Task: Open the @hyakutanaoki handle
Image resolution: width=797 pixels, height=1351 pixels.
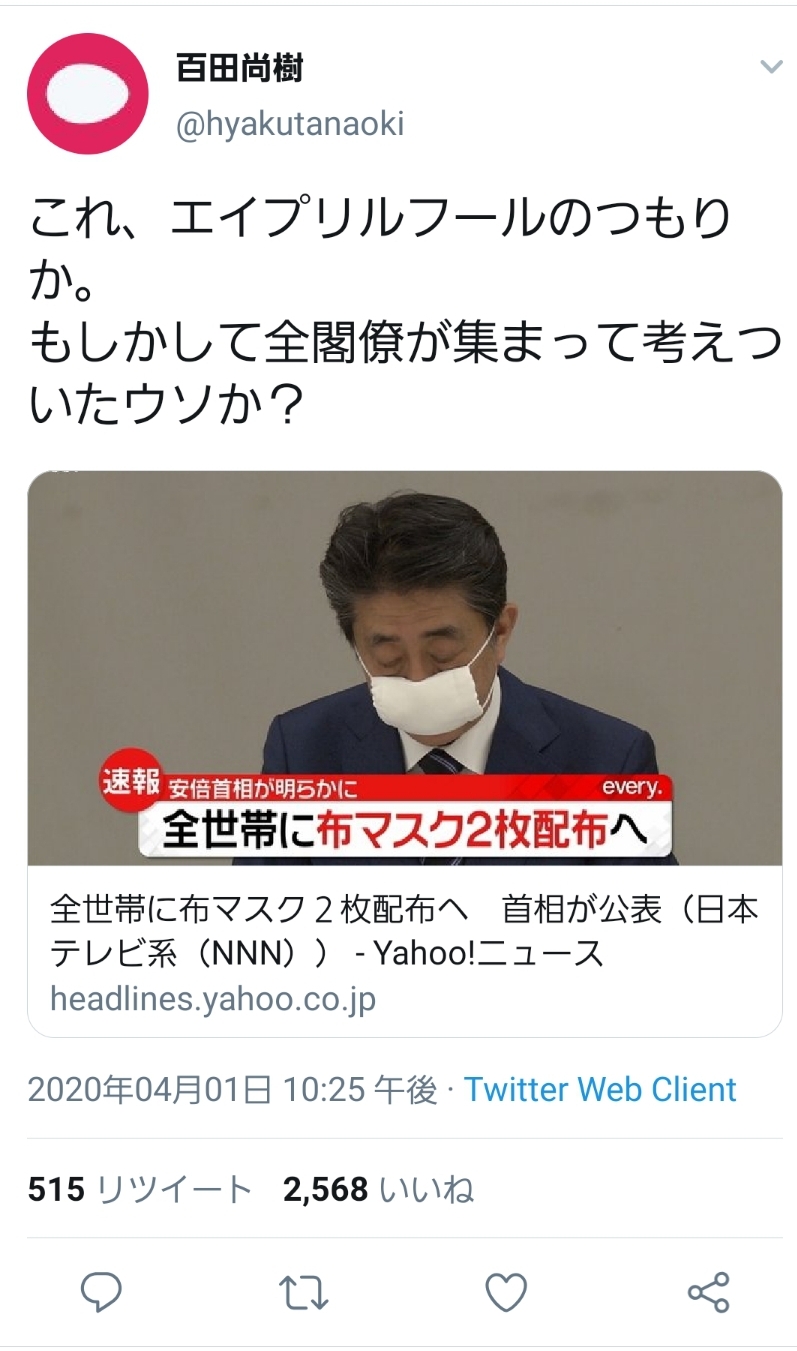Action: [290, 124]
